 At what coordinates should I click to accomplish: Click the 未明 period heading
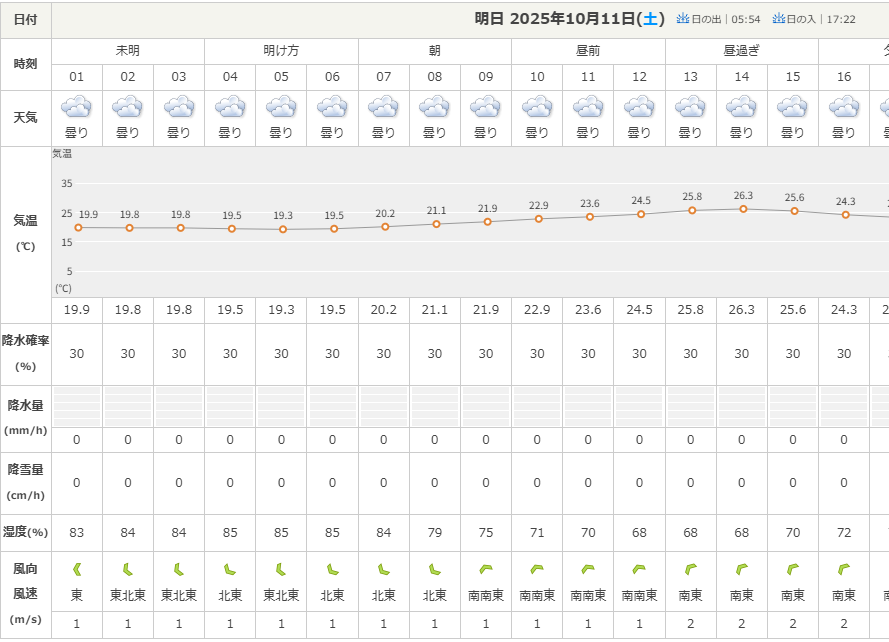point(128,51)
